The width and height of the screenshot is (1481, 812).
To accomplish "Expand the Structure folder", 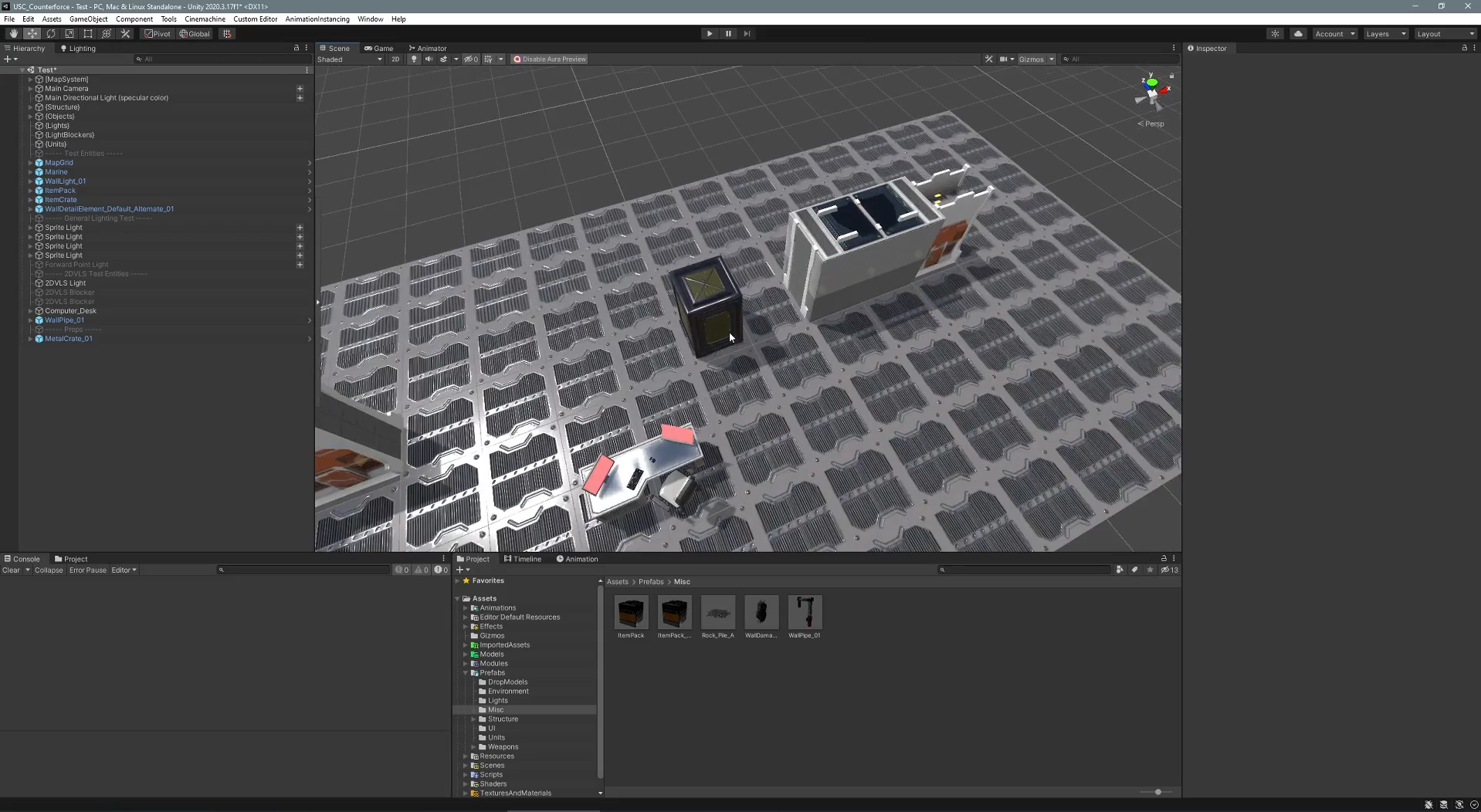I will pos(473,719).
